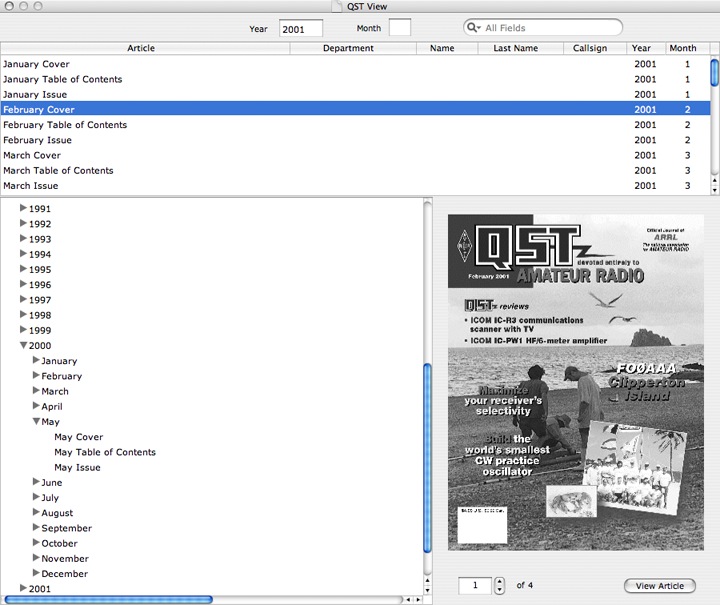
Task: Click inside the All Fields search box
Action: coord(543,28)
